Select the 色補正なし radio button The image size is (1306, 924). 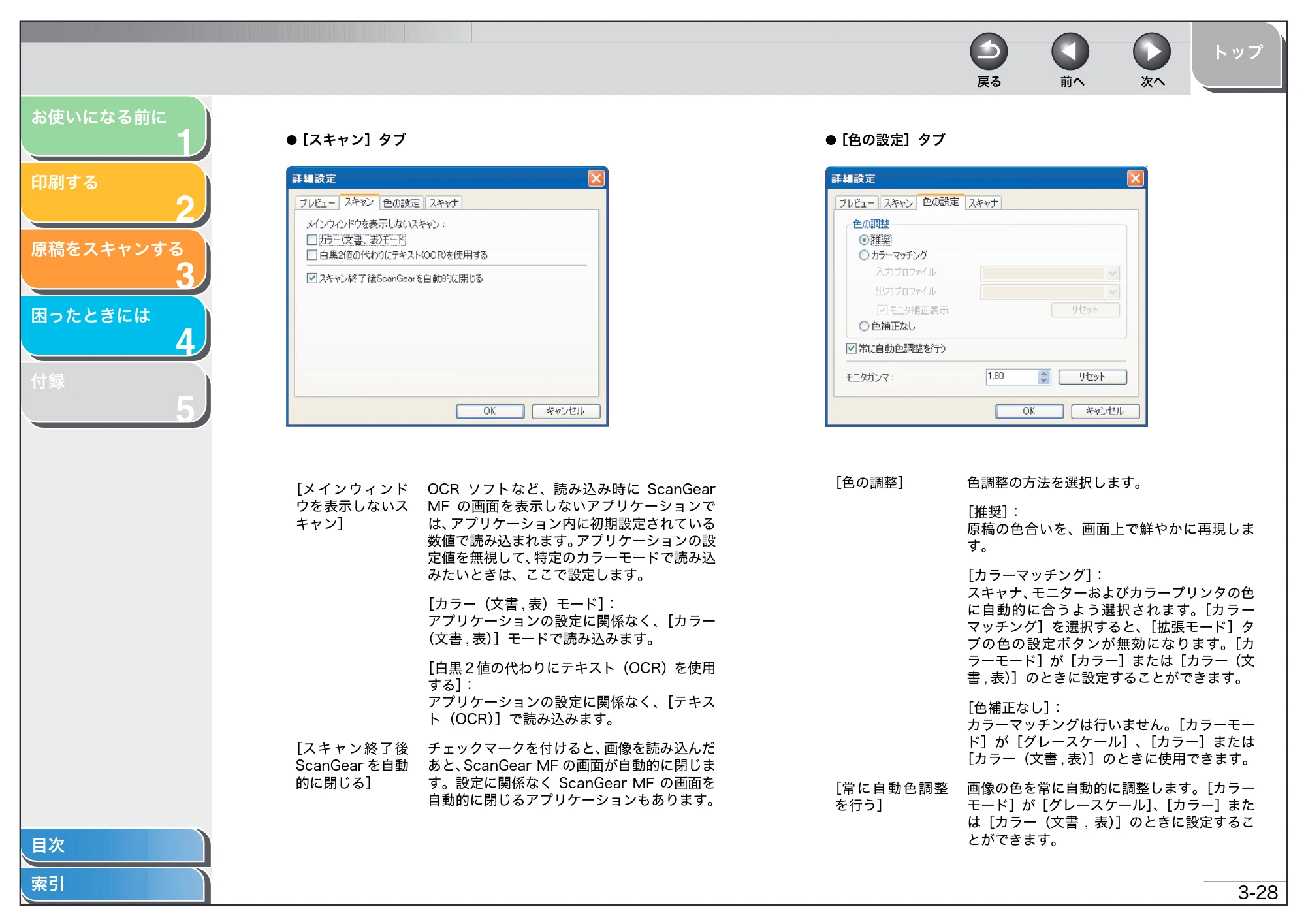coord(864,326)
